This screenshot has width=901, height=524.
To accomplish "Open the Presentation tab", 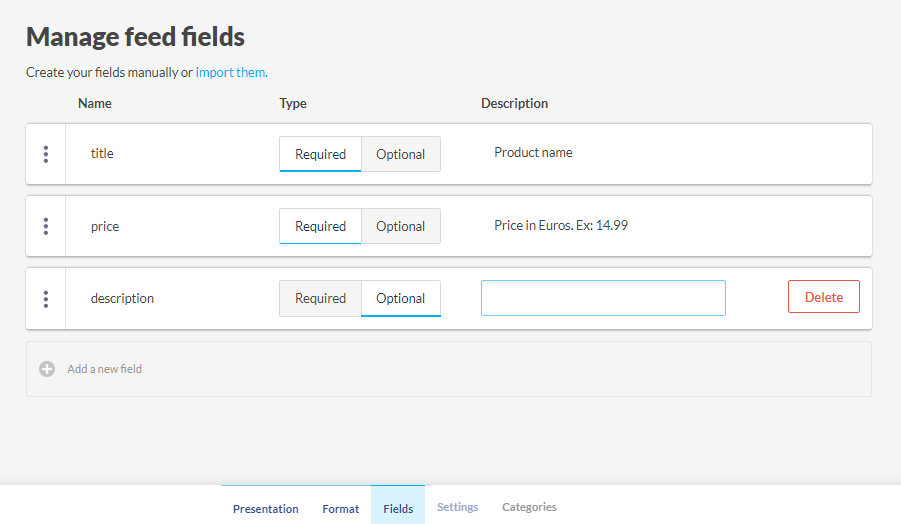I will pyautogui.click(x=266, y=508).
